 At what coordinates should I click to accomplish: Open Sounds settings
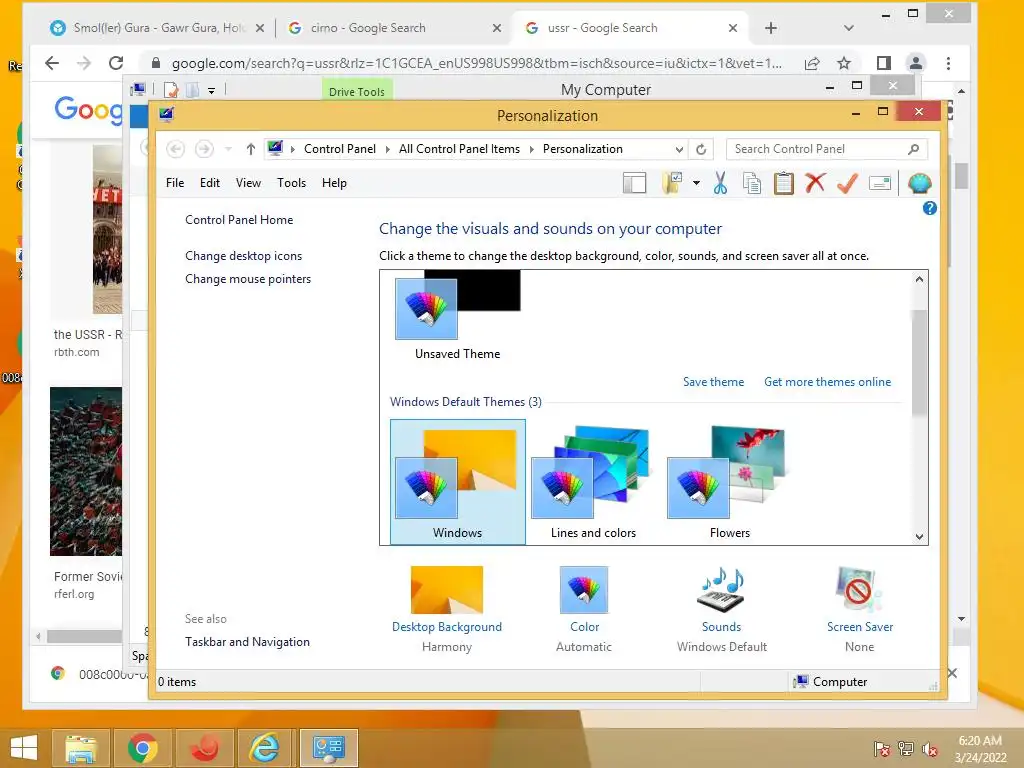722,609
